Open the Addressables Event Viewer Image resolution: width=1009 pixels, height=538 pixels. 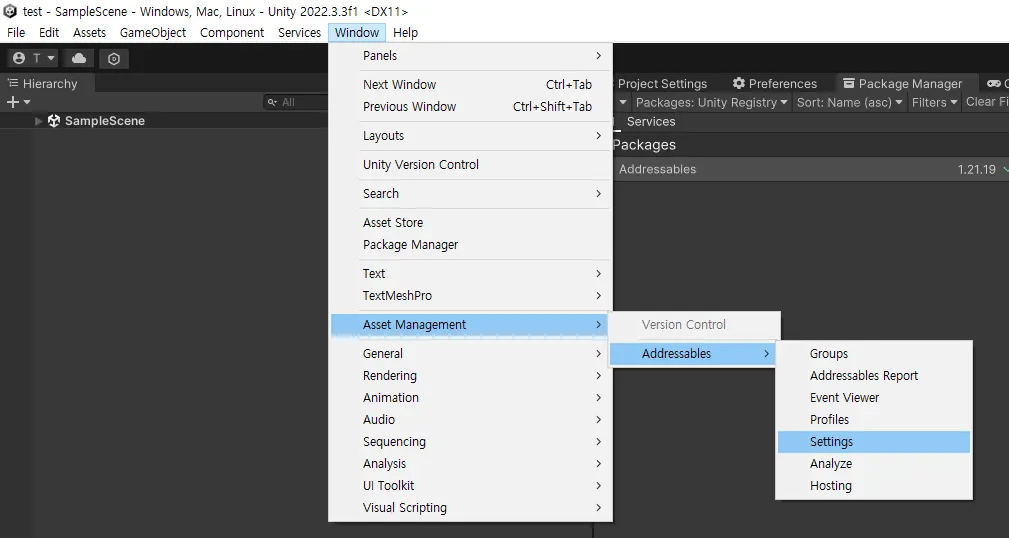[874, 398]
